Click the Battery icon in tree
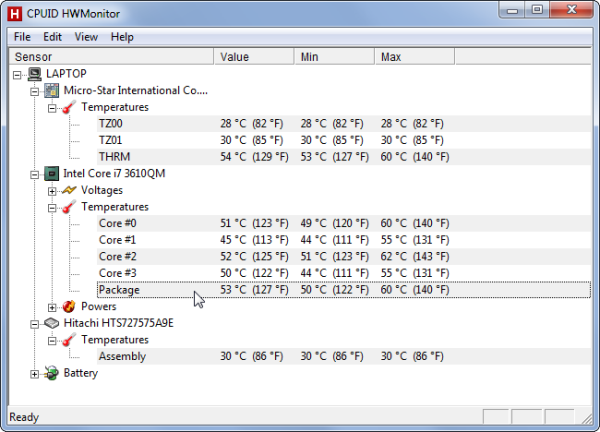 (52, 374)
